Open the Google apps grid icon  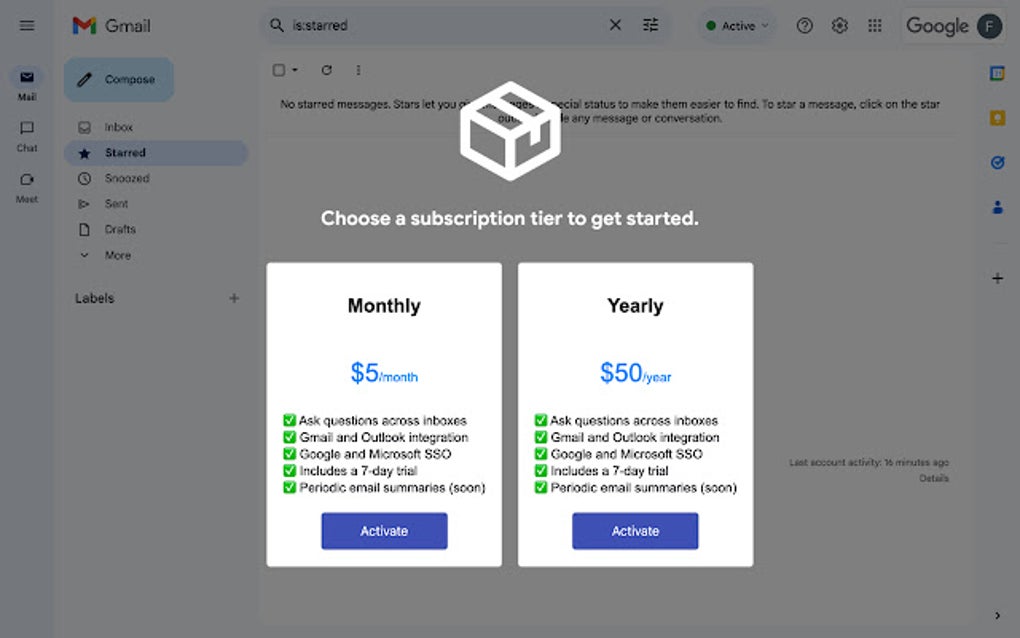pyautogui.click(x=875, y=26)
